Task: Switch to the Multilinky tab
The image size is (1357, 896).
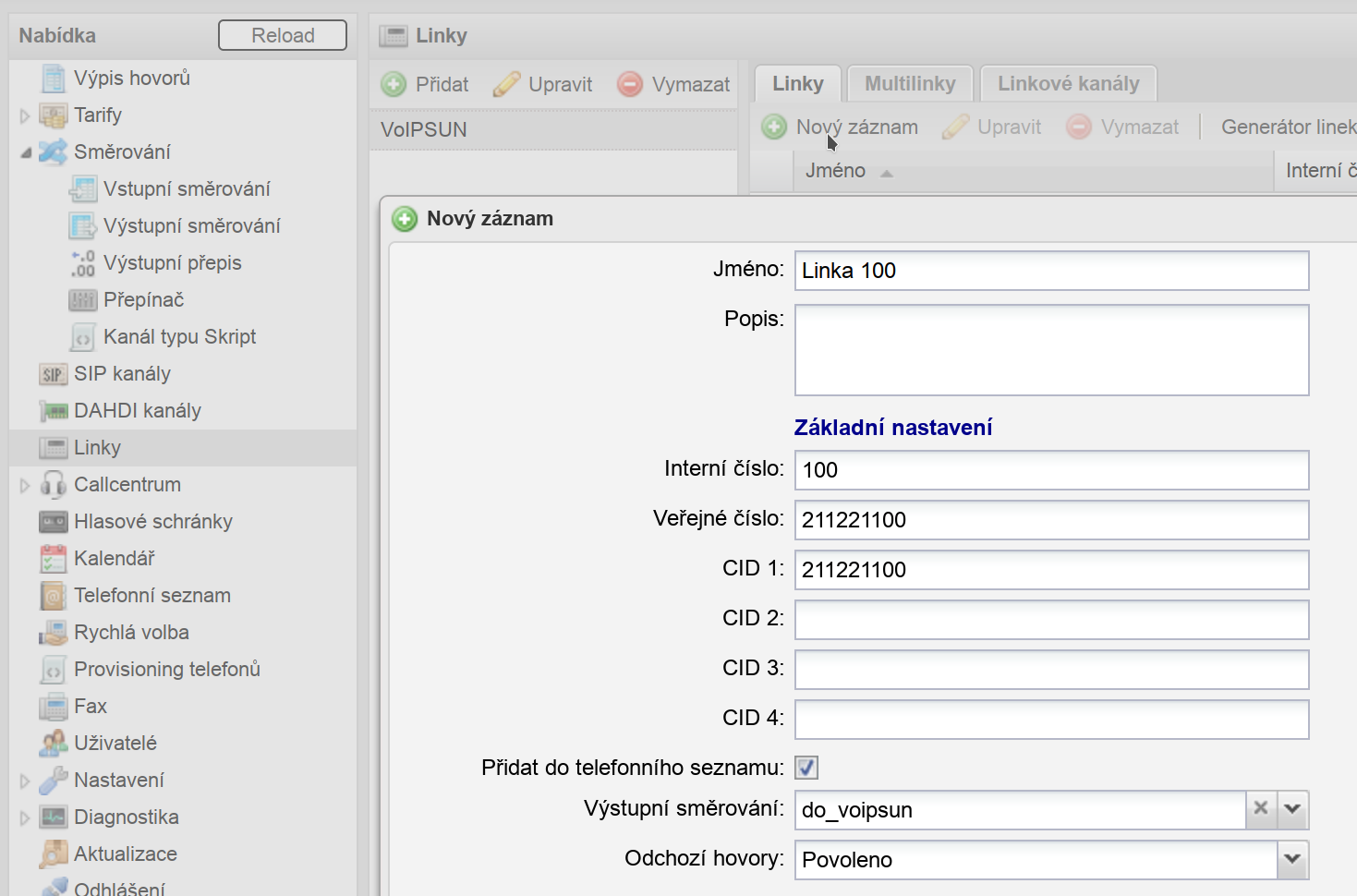Action: [x=910, y=84]
